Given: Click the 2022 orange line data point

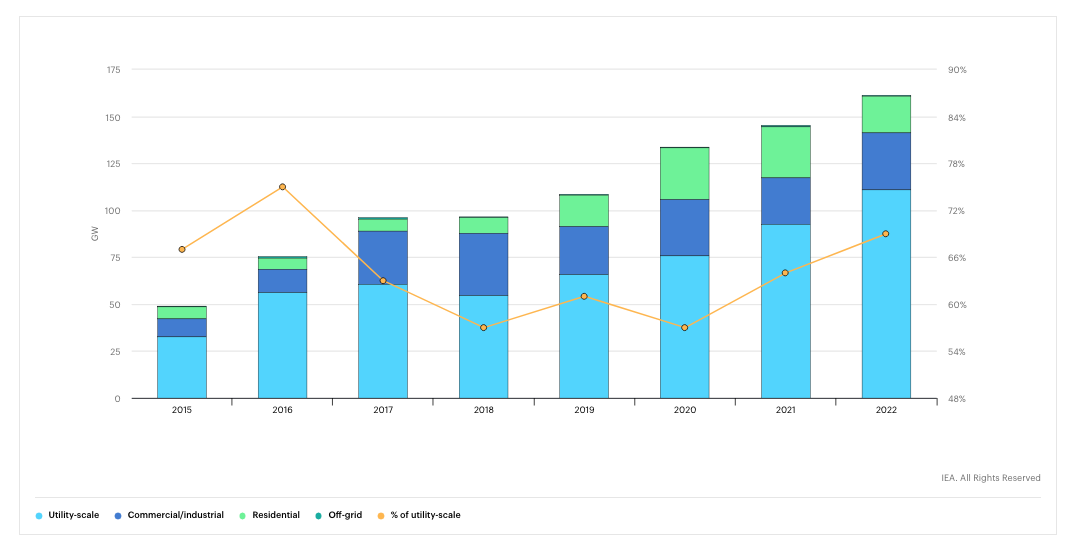Looking at the screenshot, I should [886, 234].
